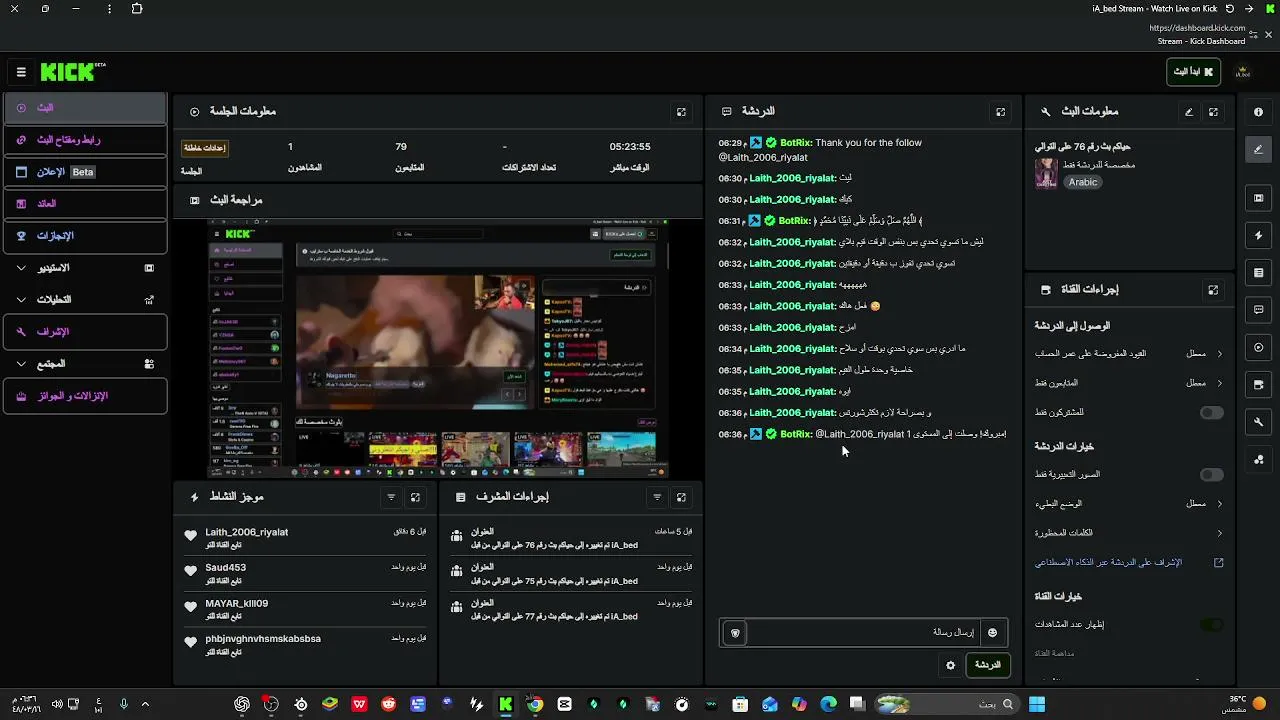1280x720 pixels.
Task: Click the live time value 05:23:55
Action: point(630,147)
